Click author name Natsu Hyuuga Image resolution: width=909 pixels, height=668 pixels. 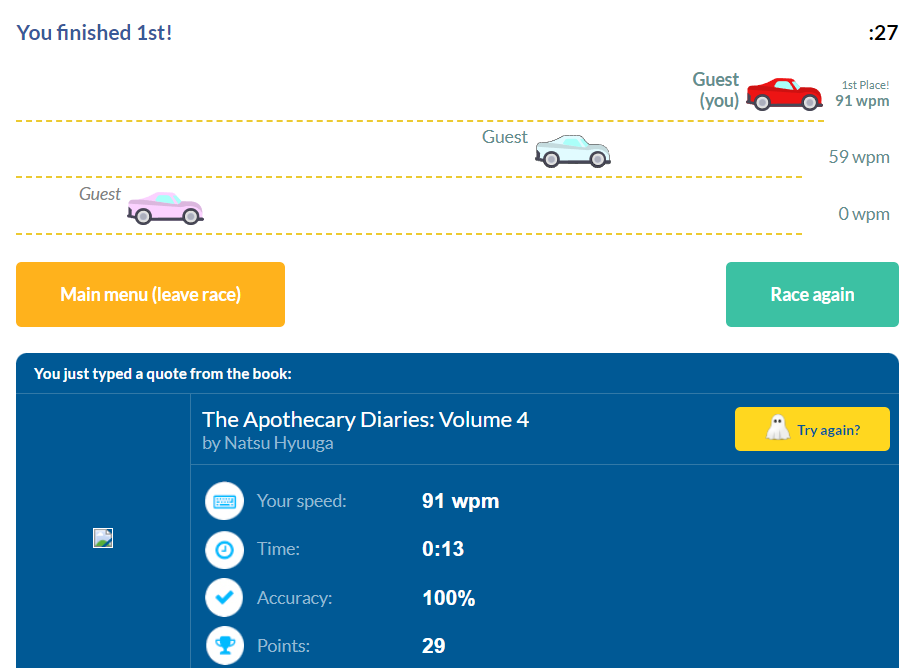coord(268,443)
